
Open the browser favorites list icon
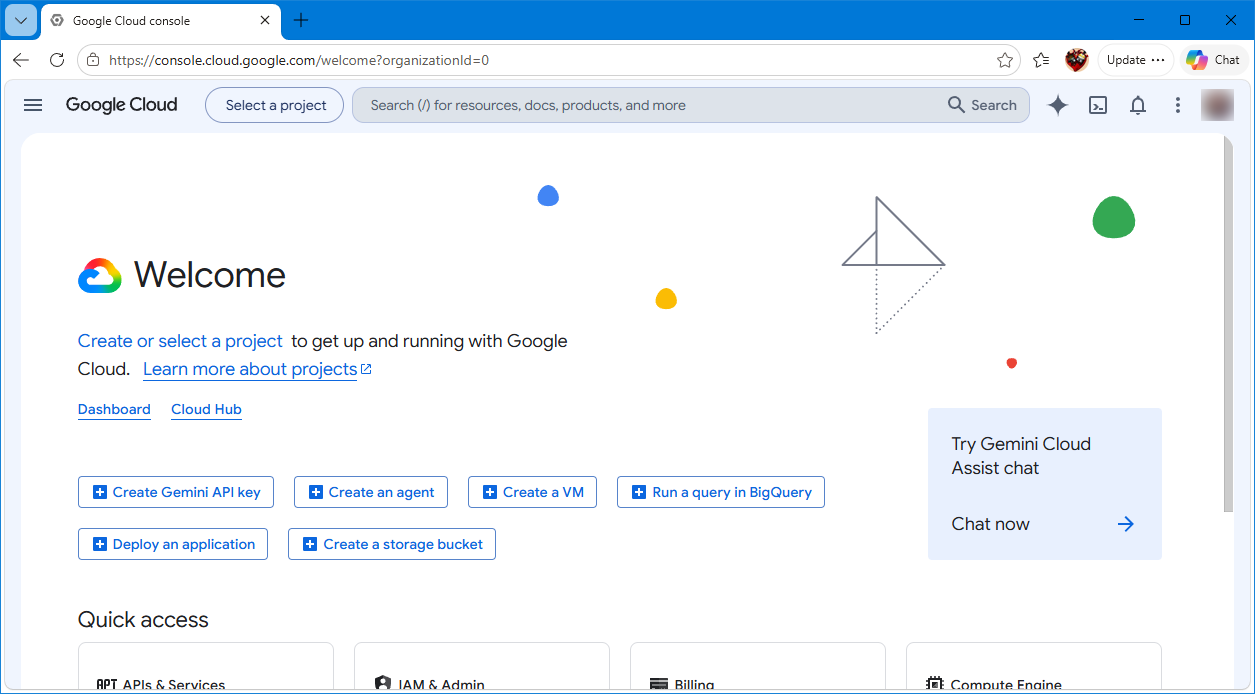tap(1041, 60)
